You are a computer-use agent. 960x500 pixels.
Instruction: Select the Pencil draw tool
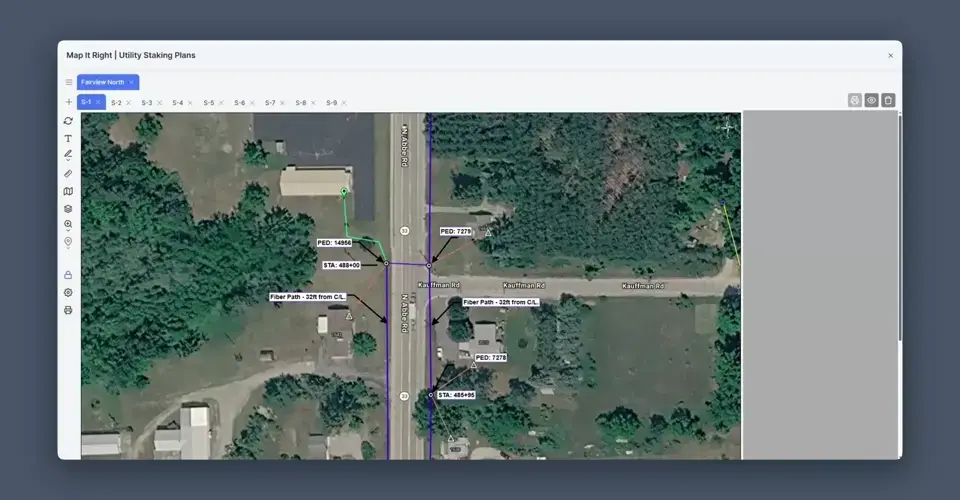[x=68, y=154]
